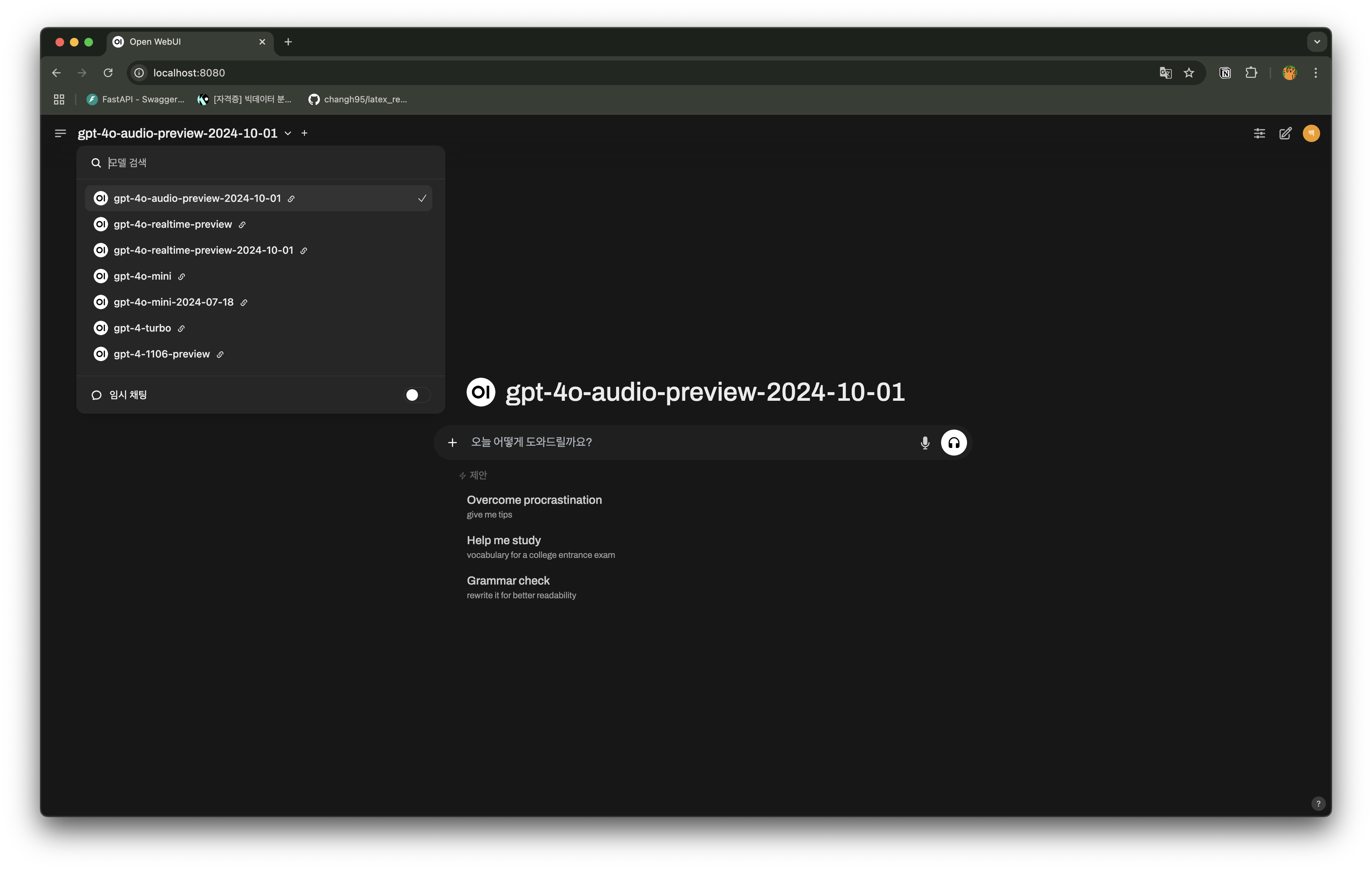
Task: Open chat controls sliders icon
Action: click(1259, 133)
